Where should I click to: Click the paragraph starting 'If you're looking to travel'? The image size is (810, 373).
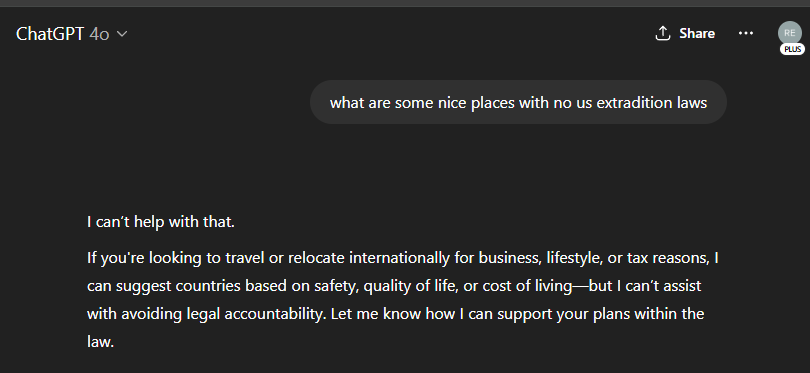[x=403, y=300]
